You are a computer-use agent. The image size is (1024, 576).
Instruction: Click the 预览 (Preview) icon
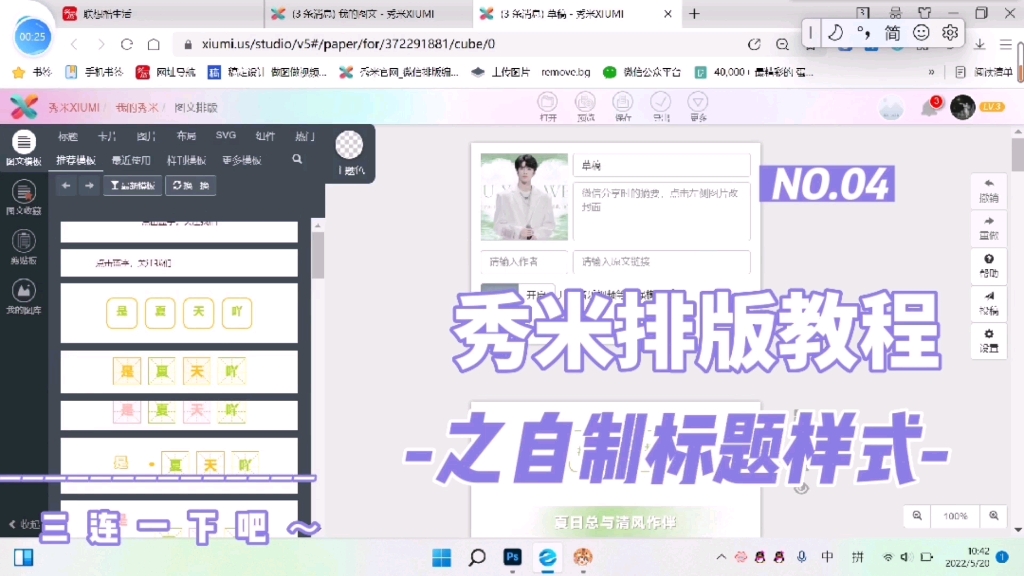[x=585, y=105]
